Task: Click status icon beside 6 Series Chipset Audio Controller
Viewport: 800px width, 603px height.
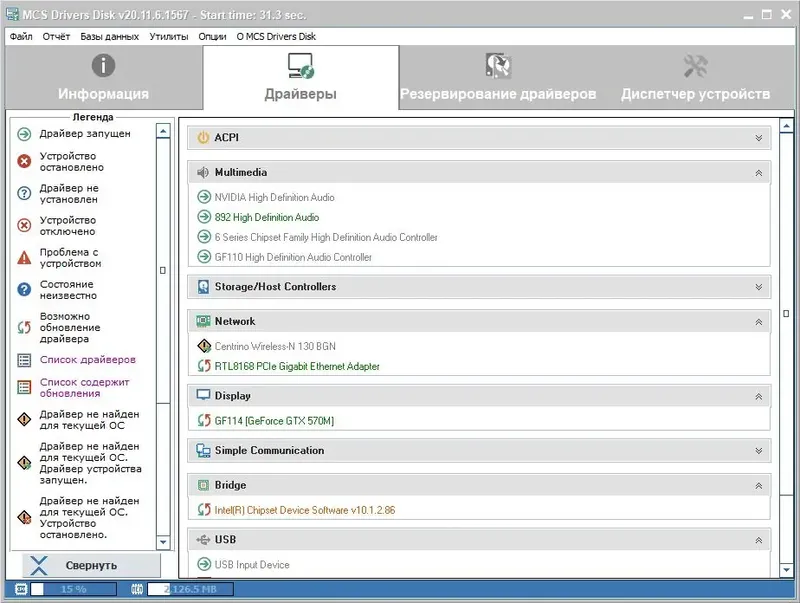Action: 204,237
